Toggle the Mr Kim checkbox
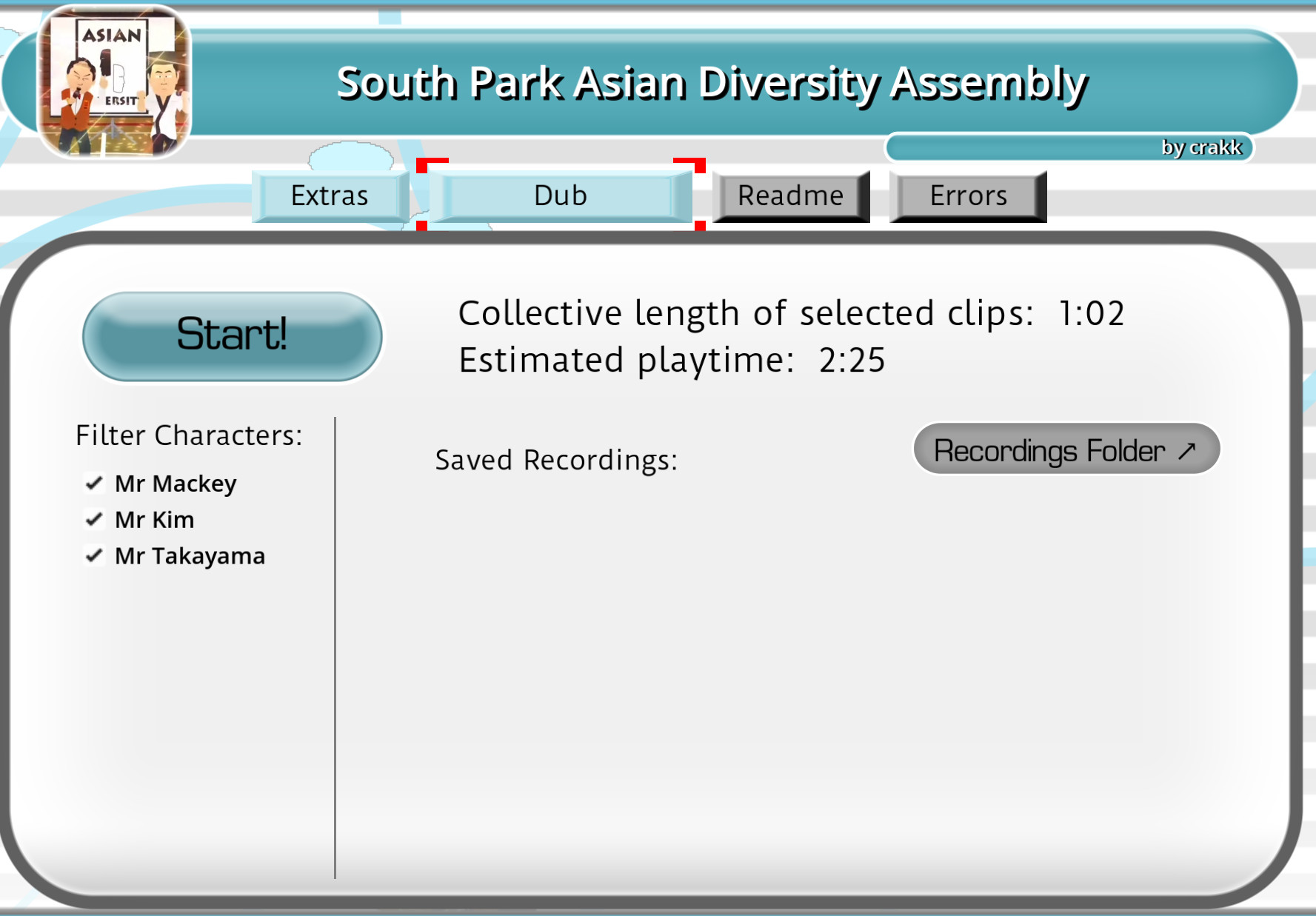 pyautogui.click(x=94, y=520)
